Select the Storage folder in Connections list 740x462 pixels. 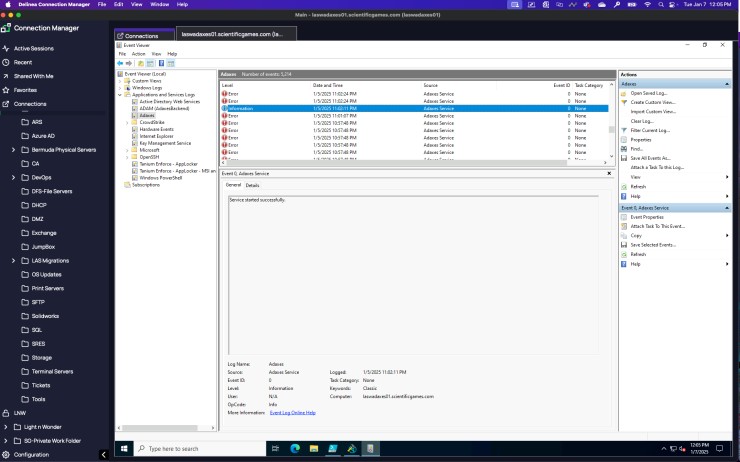[42, 358]
